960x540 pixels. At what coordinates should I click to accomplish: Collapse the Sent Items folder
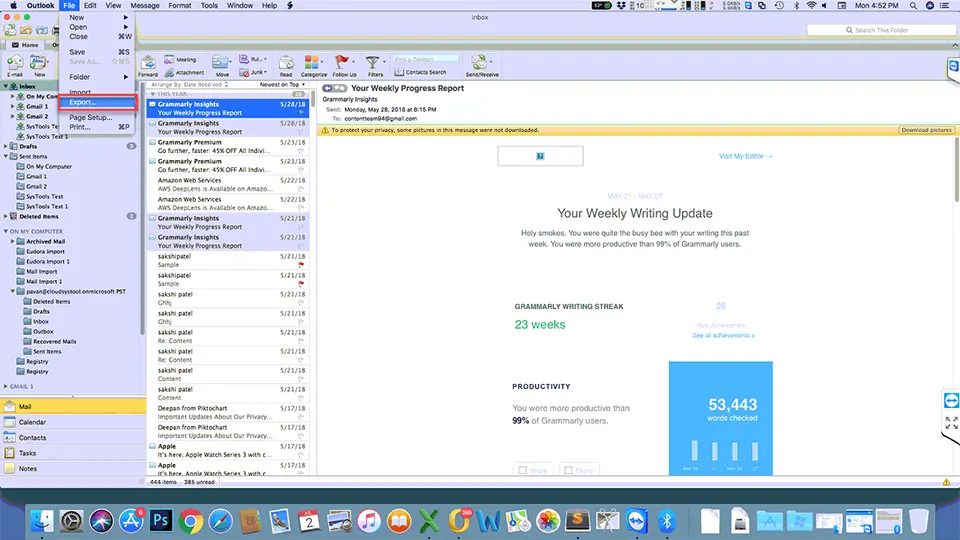click(6, 156)
